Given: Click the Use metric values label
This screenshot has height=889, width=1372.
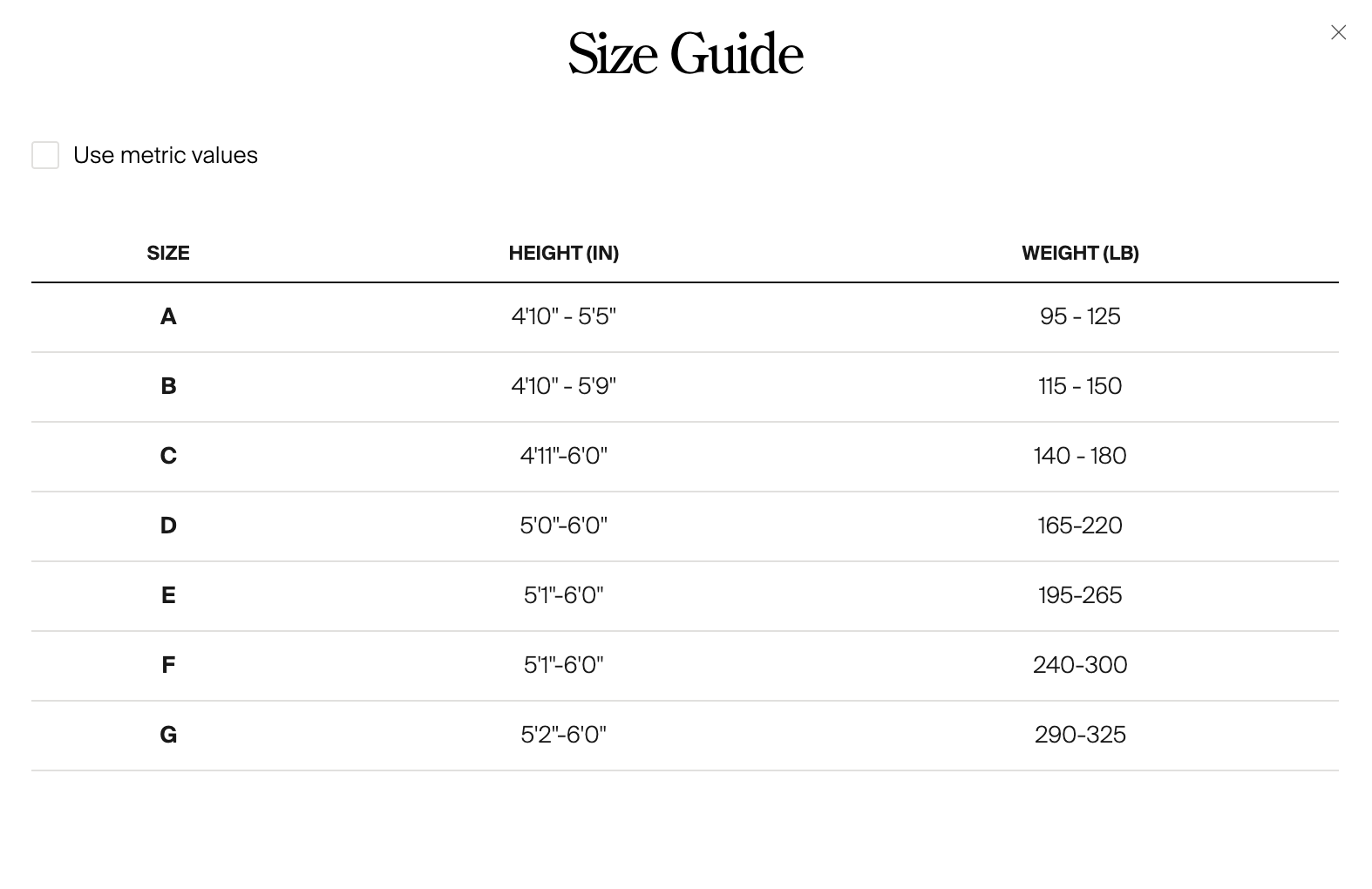Looking at the screenshot, I should (166, 155).
